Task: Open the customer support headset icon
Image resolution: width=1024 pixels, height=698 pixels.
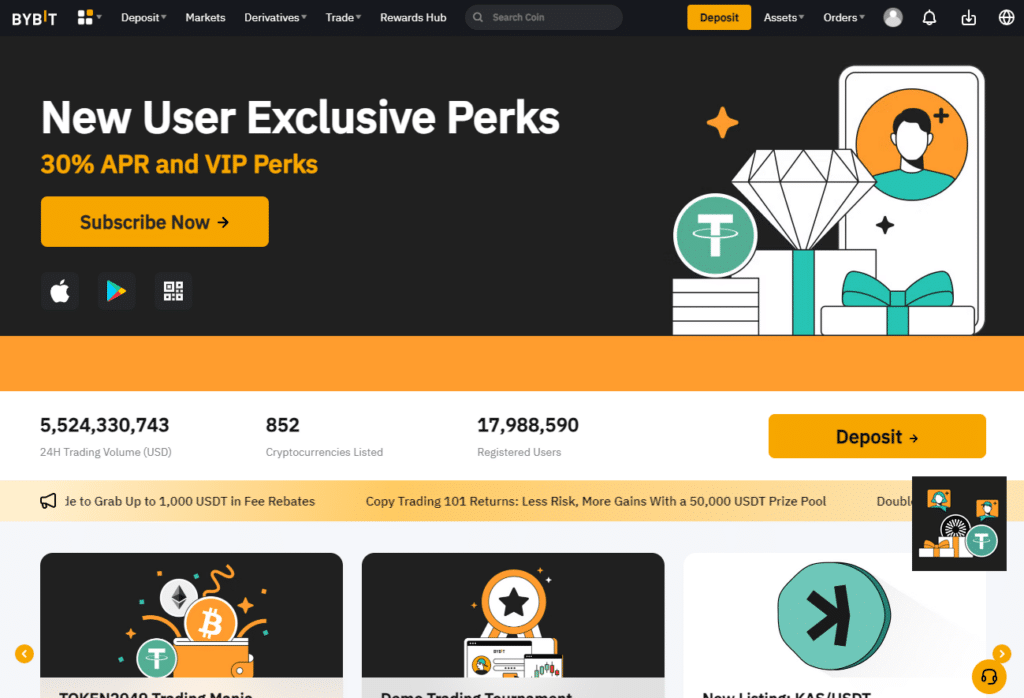Action: click(988, 676)
